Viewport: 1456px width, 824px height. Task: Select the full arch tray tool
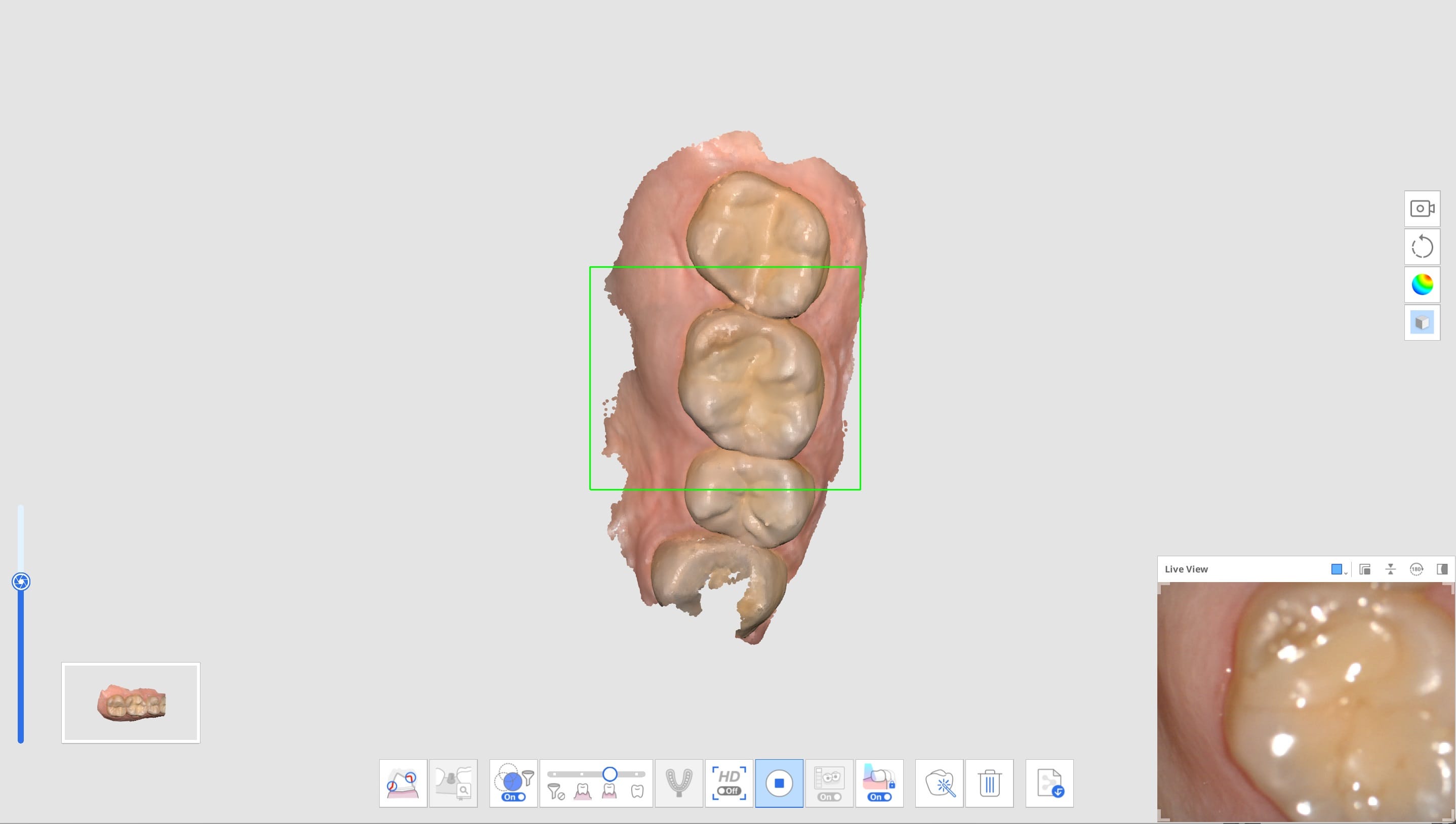tap(678, 783)
